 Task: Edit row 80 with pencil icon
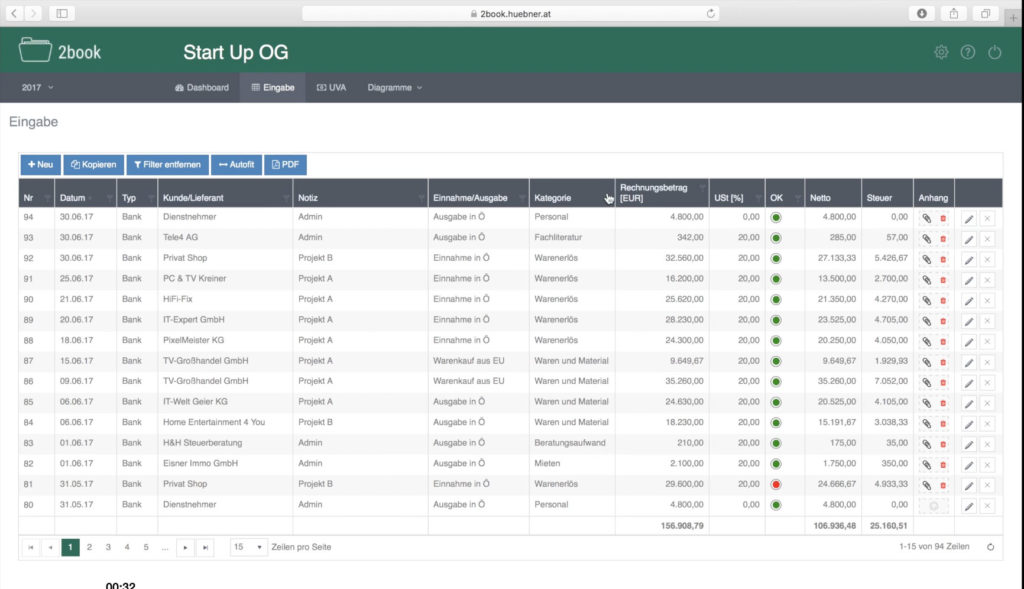[x=969, y=506]
